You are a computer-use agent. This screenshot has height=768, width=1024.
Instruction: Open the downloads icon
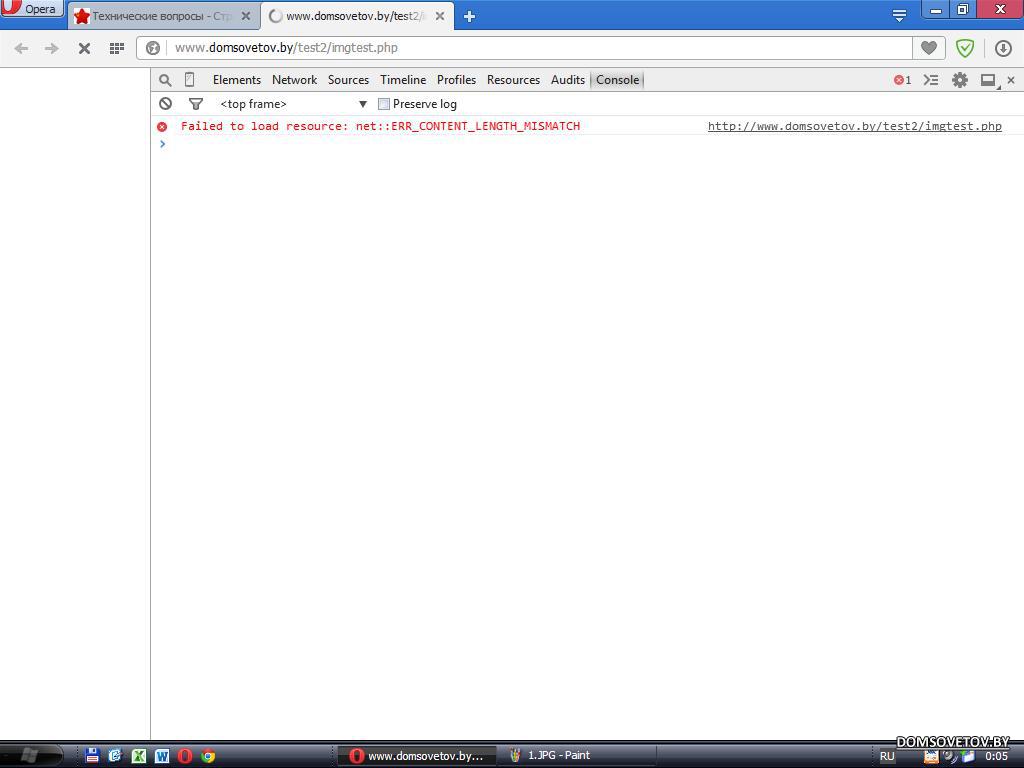1003,48
